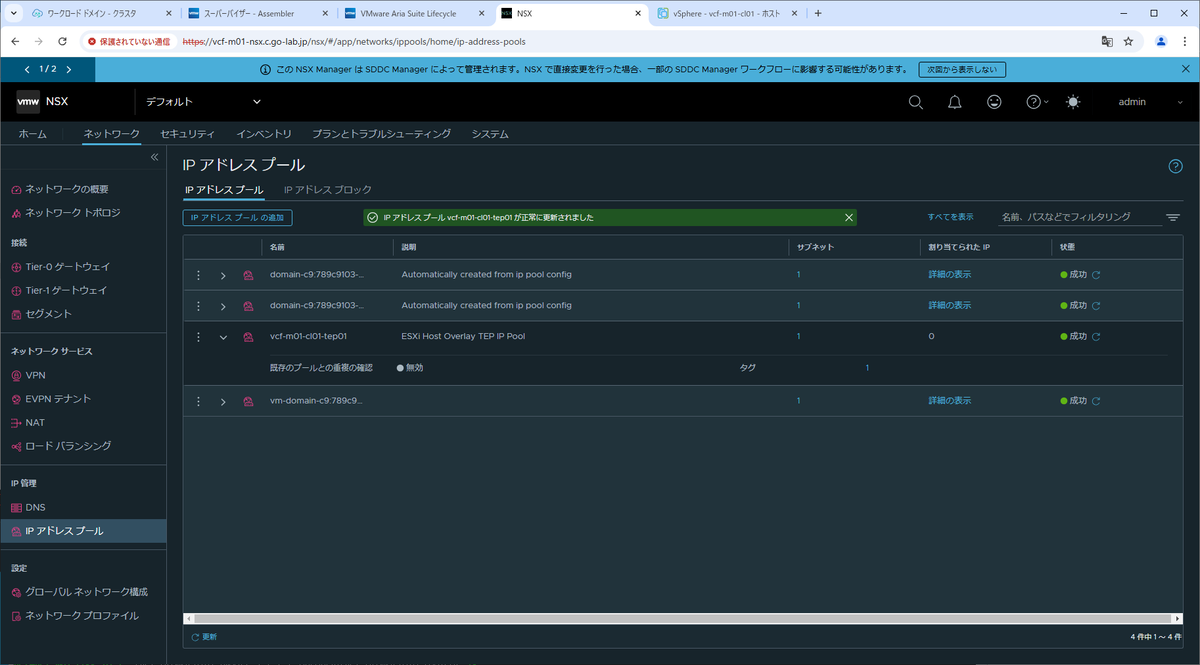The width and height of the screenshot is (1200, 665).
Task: Click the pool icon of vcf-m01-cl01-tep01
Action: pyautogui.click(x=248, y=337)
